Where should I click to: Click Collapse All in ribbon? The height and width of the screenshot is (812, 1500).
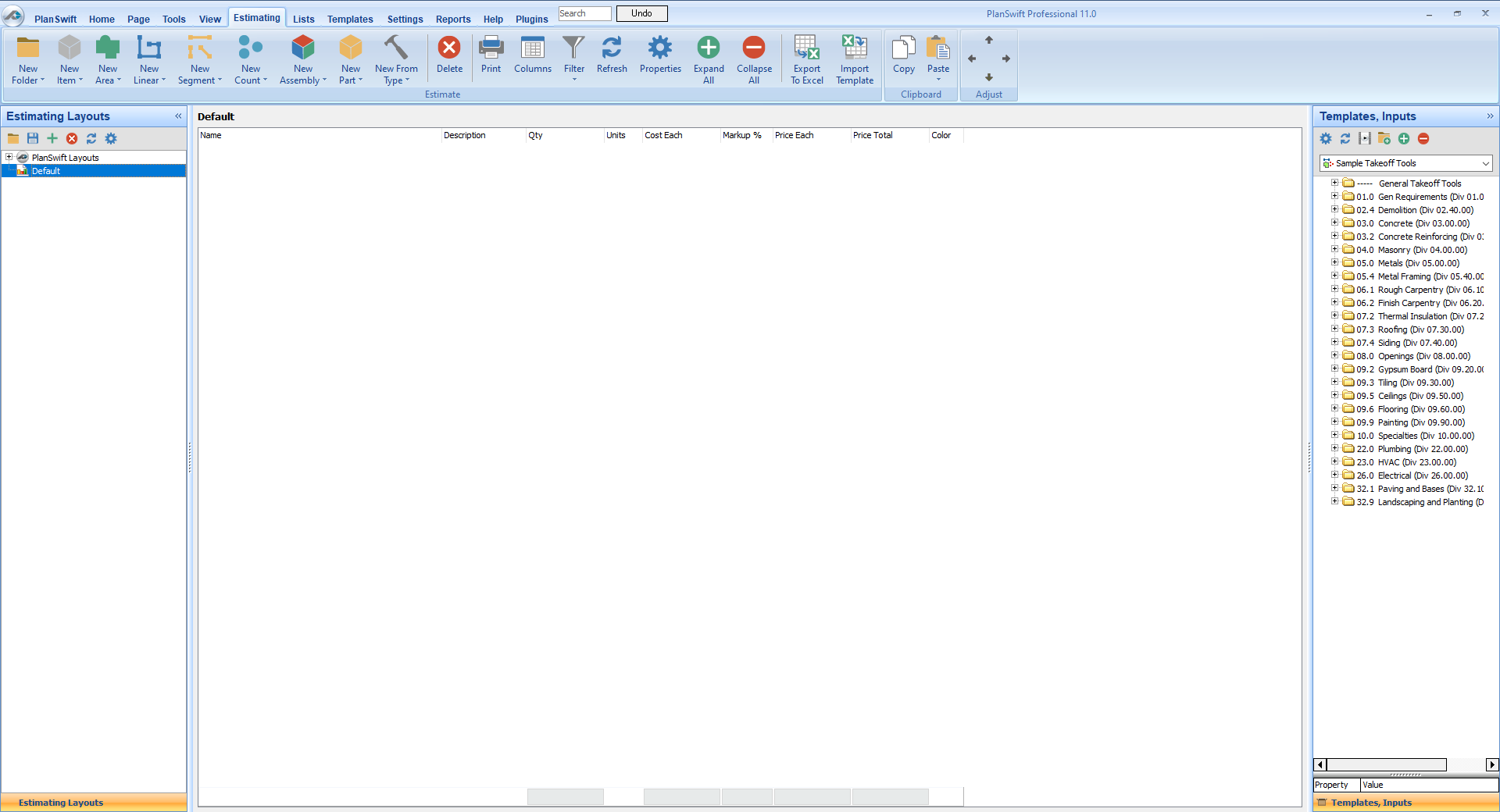pos(754,60)
